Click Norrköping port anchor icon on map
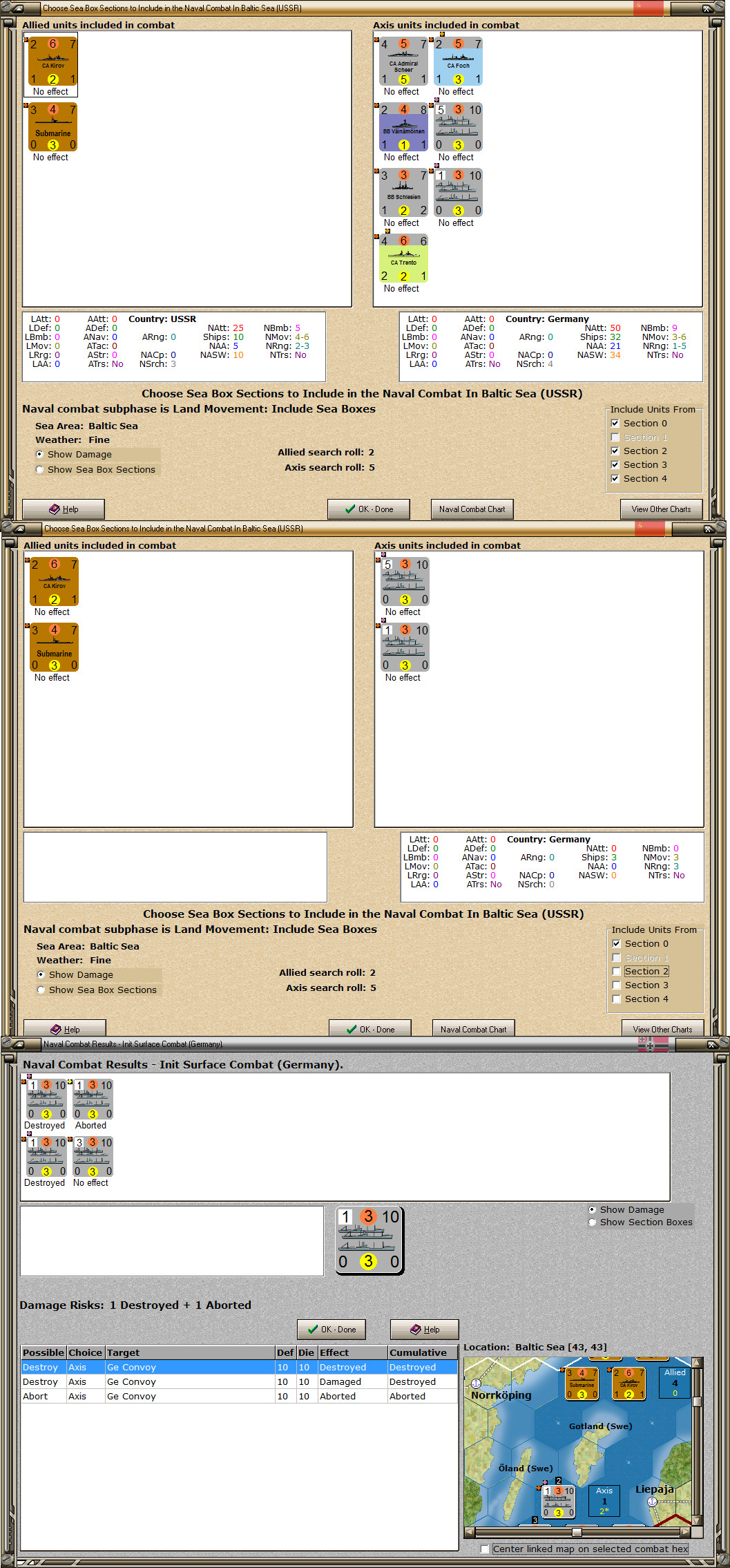The height and width of the screenshot is (1568, 730). (x=476, y=1383)
